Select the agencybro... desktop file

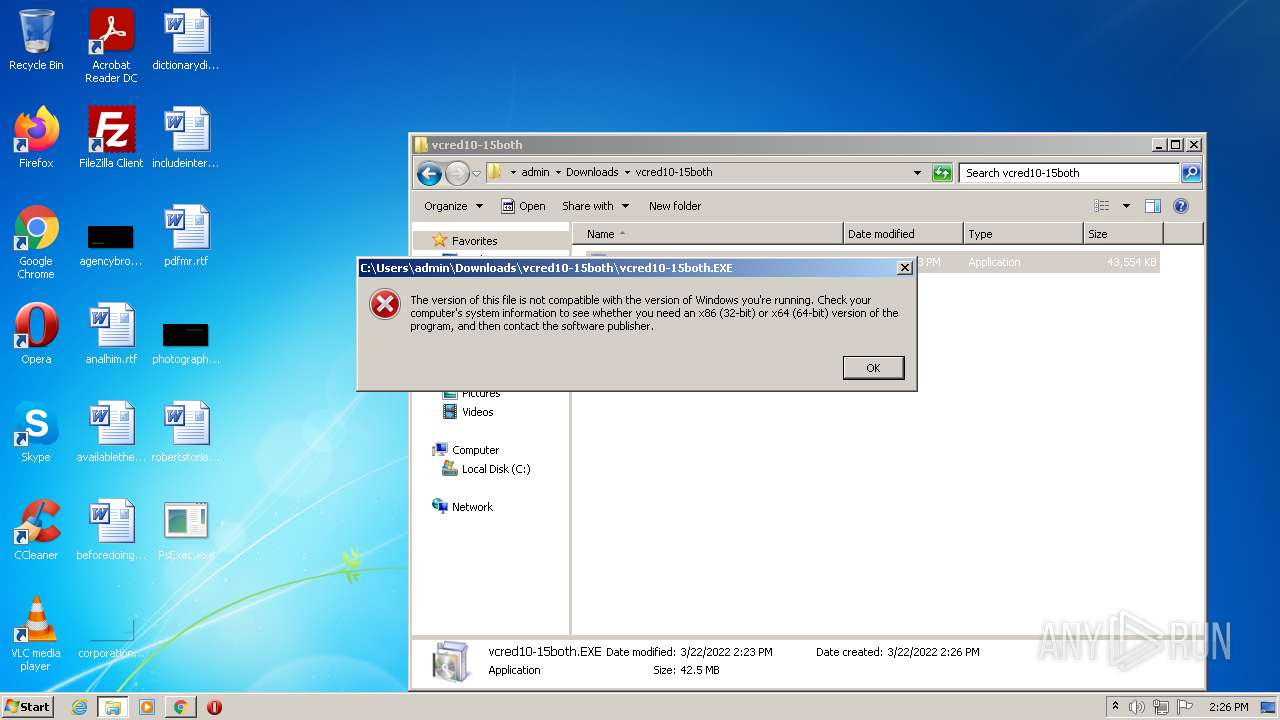[111, 242]
